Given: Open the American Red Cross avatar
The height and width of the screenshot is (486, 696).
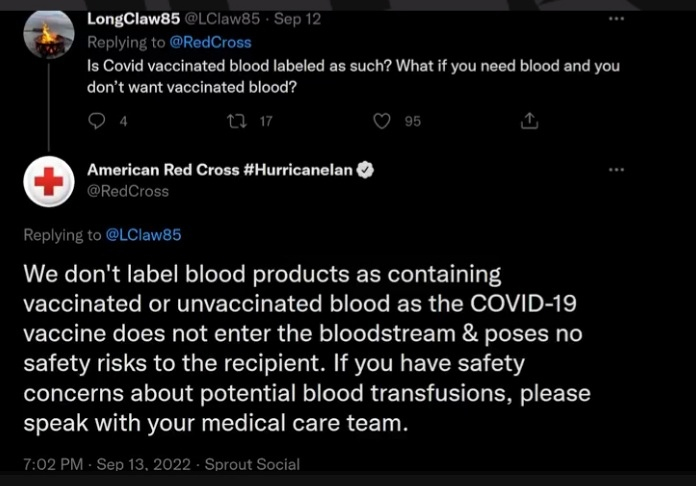Looking at the screenshot, I should [48, 182].
